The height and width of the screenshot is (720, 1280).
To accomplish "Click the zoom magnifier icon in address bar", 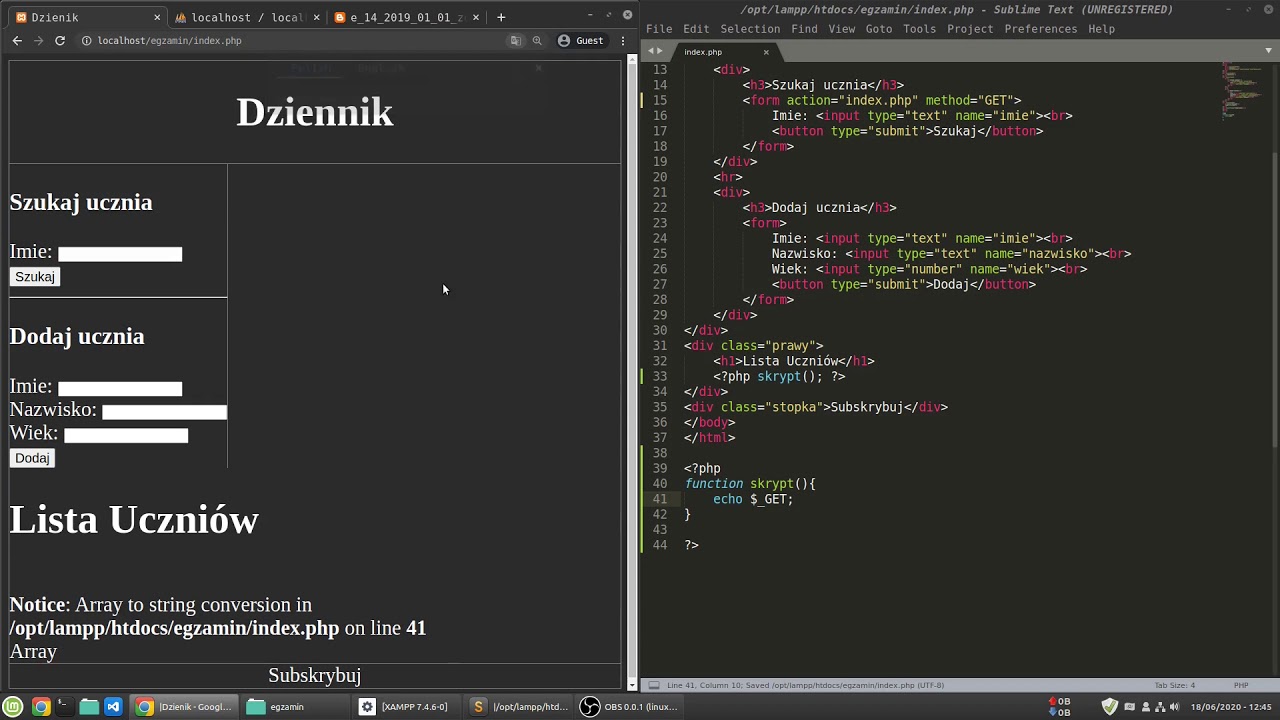I will (537, 41).
